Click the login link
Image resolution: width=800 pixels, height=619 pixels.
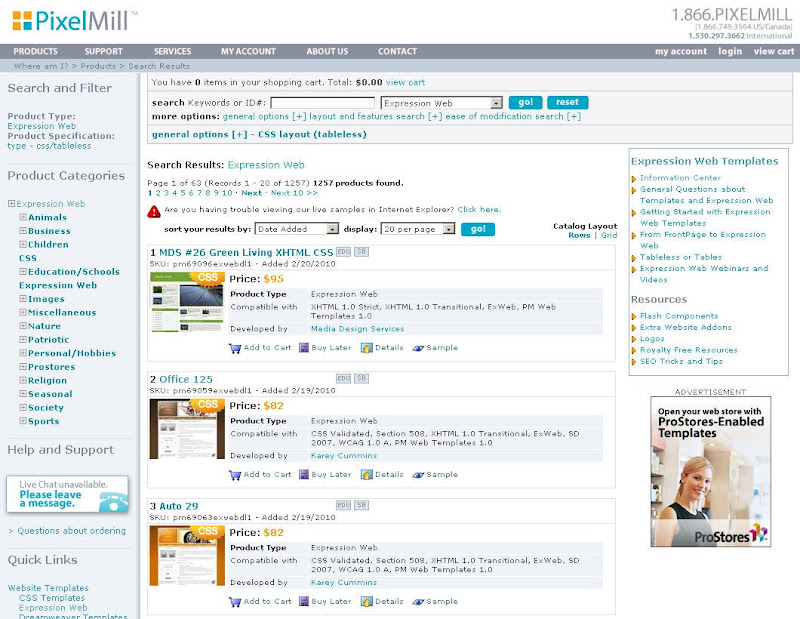730,51
